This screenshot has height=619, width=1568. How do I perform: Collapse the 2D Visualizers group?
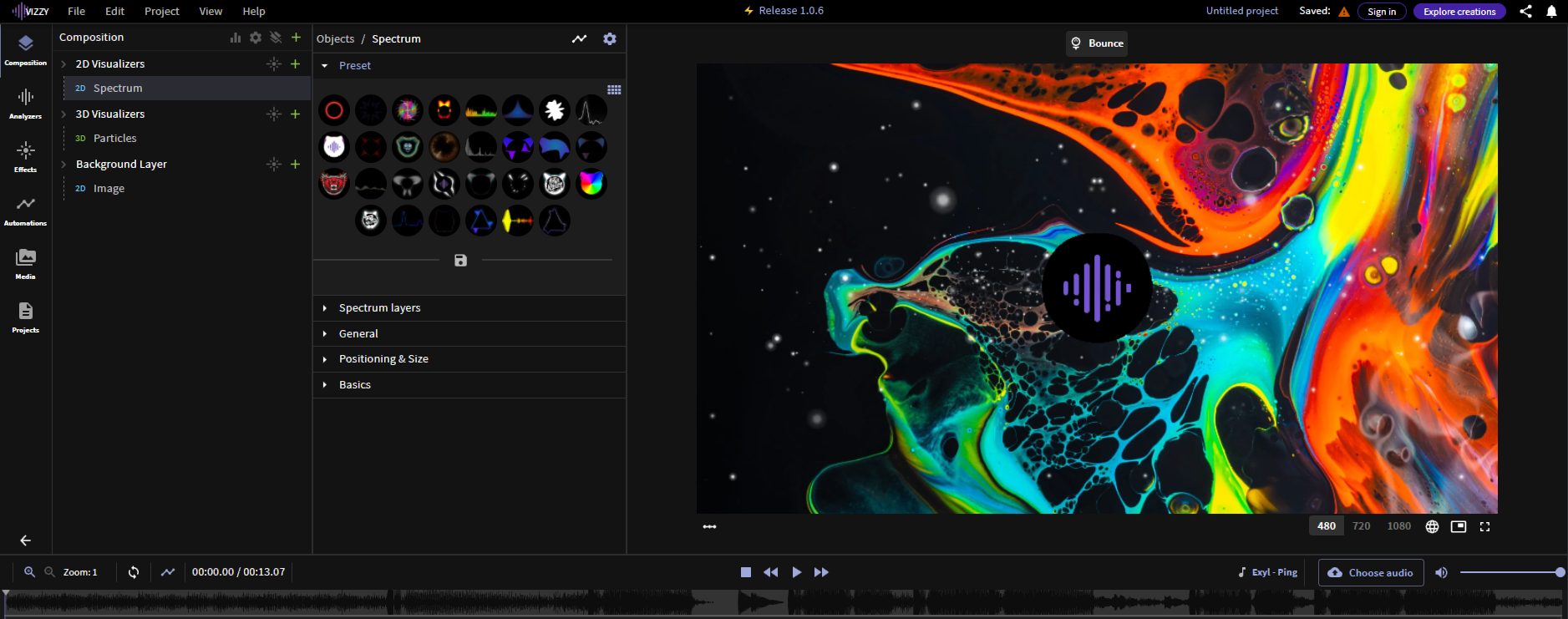pyautogui.click(x=63, y=64)
